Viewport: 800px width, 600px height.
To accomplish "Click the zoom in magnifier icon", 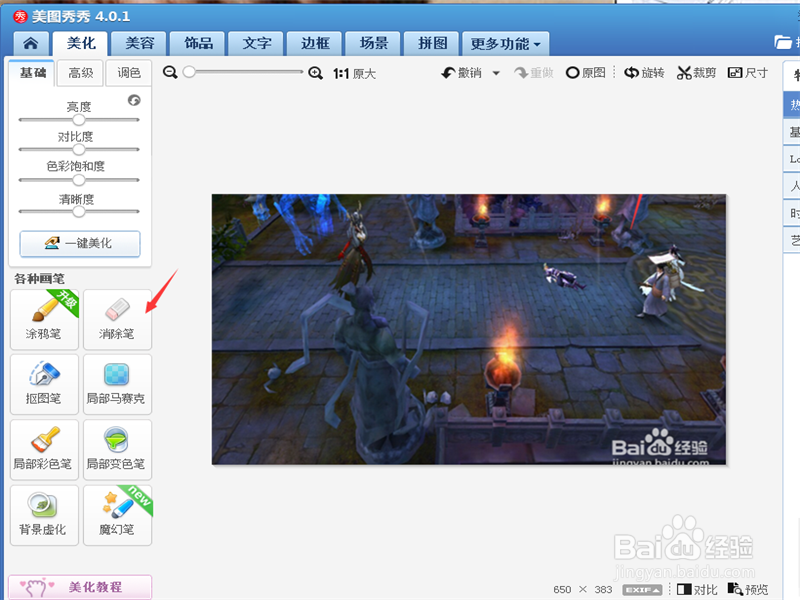I will click(x=315, y=73).
